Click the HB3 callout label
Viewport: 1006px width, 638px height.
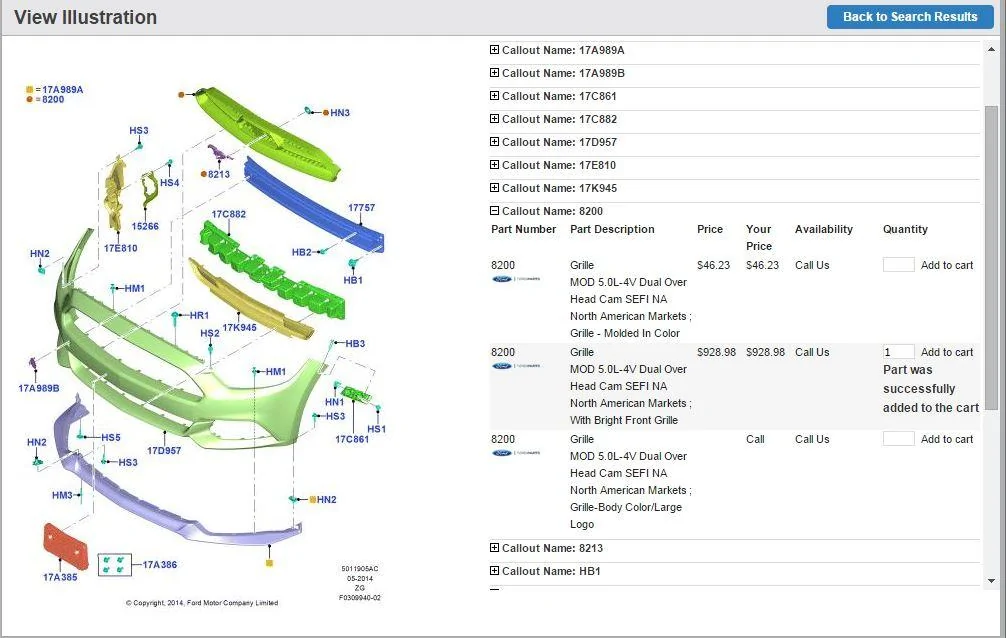coord(355,344)
